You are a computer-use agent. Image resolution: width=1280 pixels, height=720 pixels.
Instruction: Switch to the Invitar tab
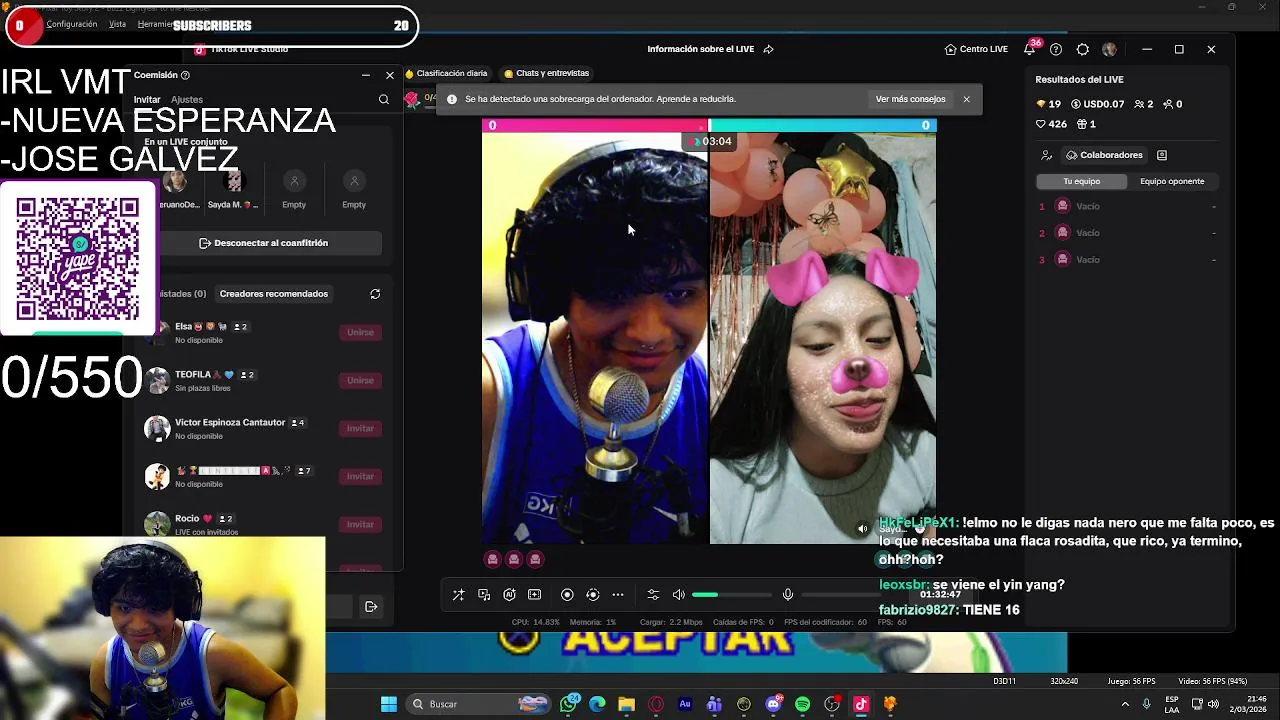[147, 100]
